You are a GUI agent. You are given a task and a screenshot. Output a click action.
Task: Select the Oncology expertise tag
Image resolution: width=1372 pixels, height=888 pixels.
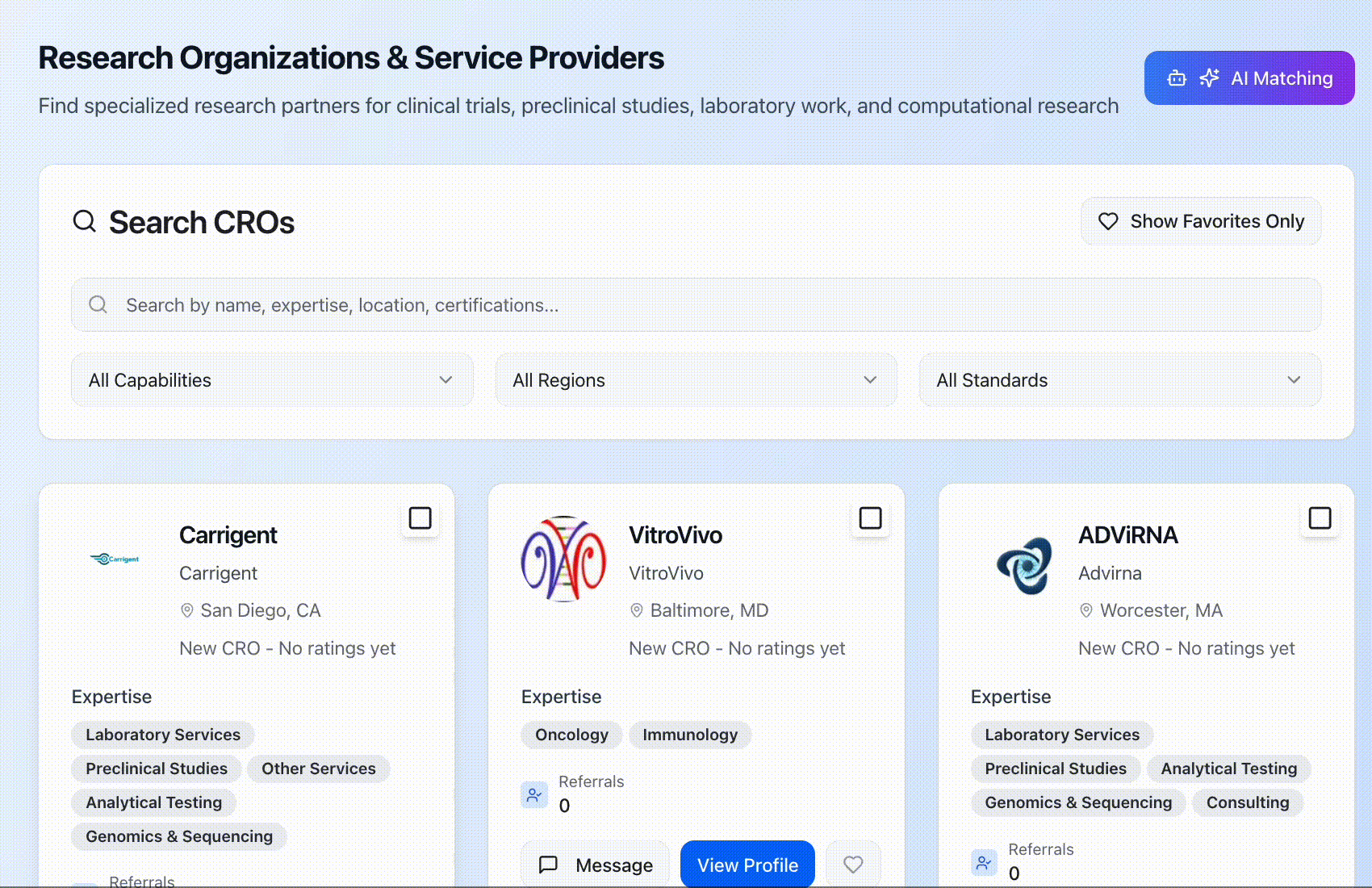[571, 735]
